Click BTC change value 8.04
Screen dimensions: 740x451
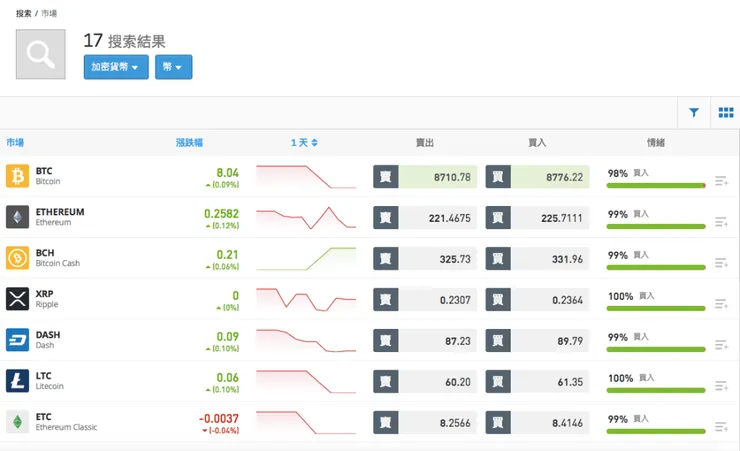point(227,173)
